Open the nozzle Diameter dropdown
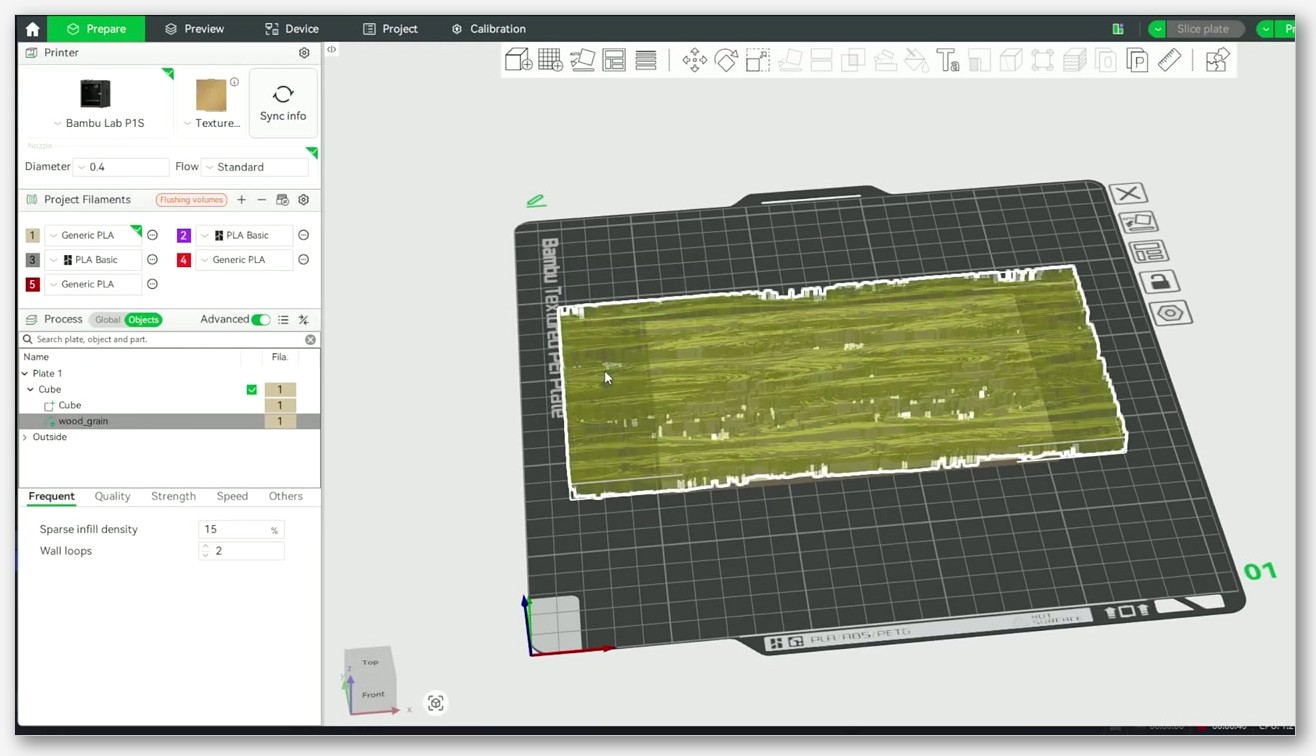 pos(122,167)
